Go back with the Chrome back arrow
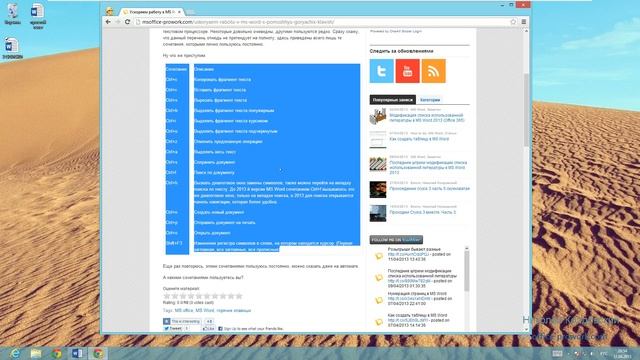 [108, 22]
